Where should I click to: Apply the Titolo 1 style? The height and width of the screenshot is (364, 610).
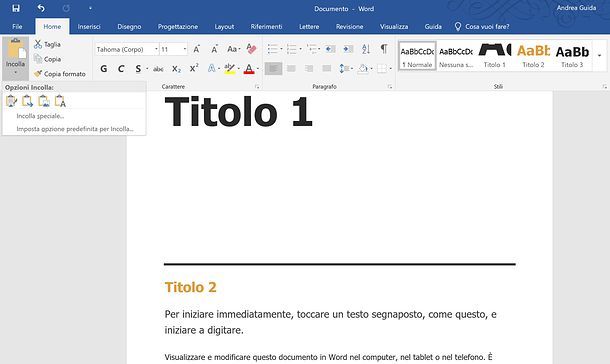[x=495, y=56]
